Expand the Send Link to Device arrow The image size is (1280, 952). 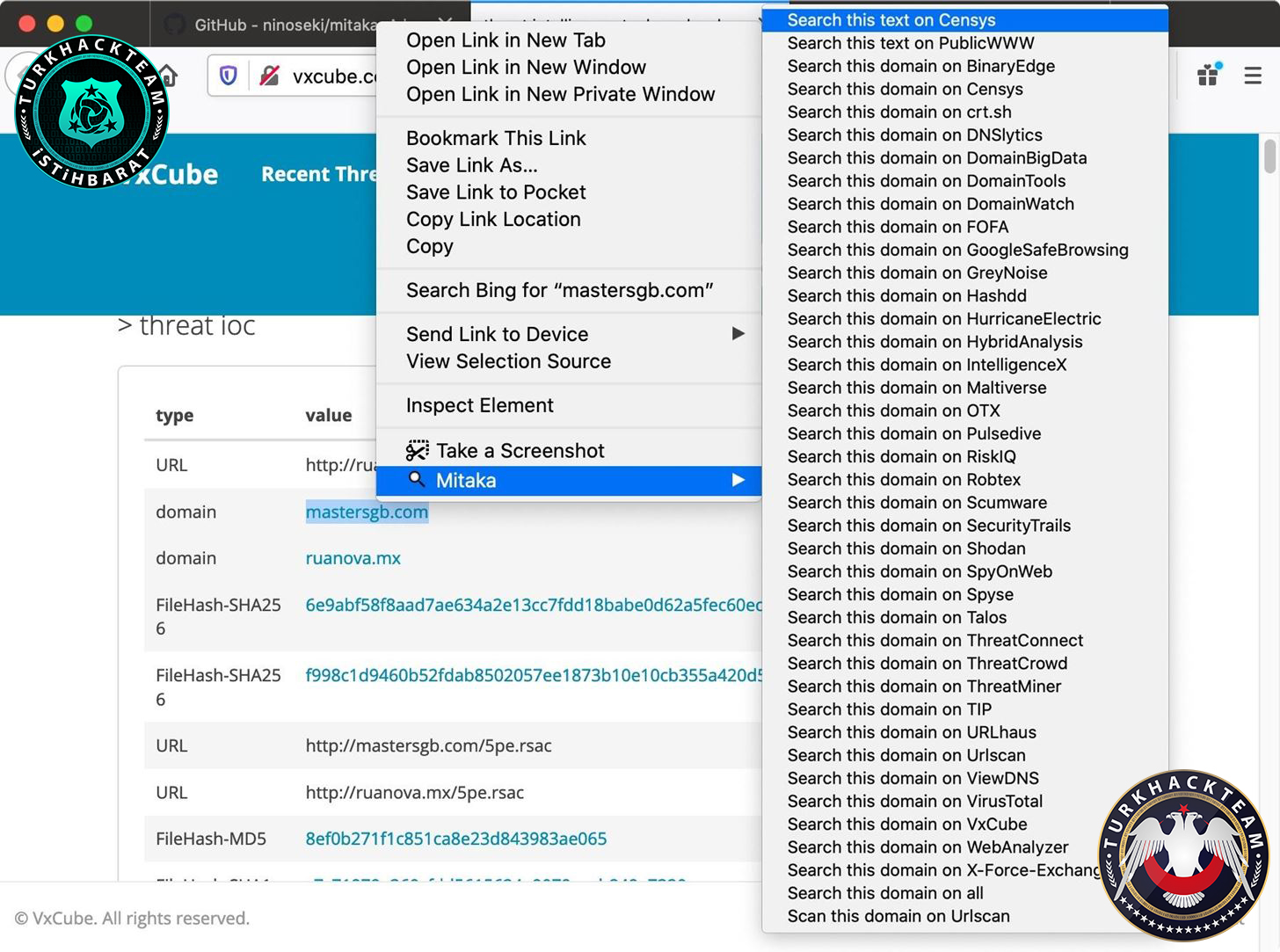[x=738, y=334]
